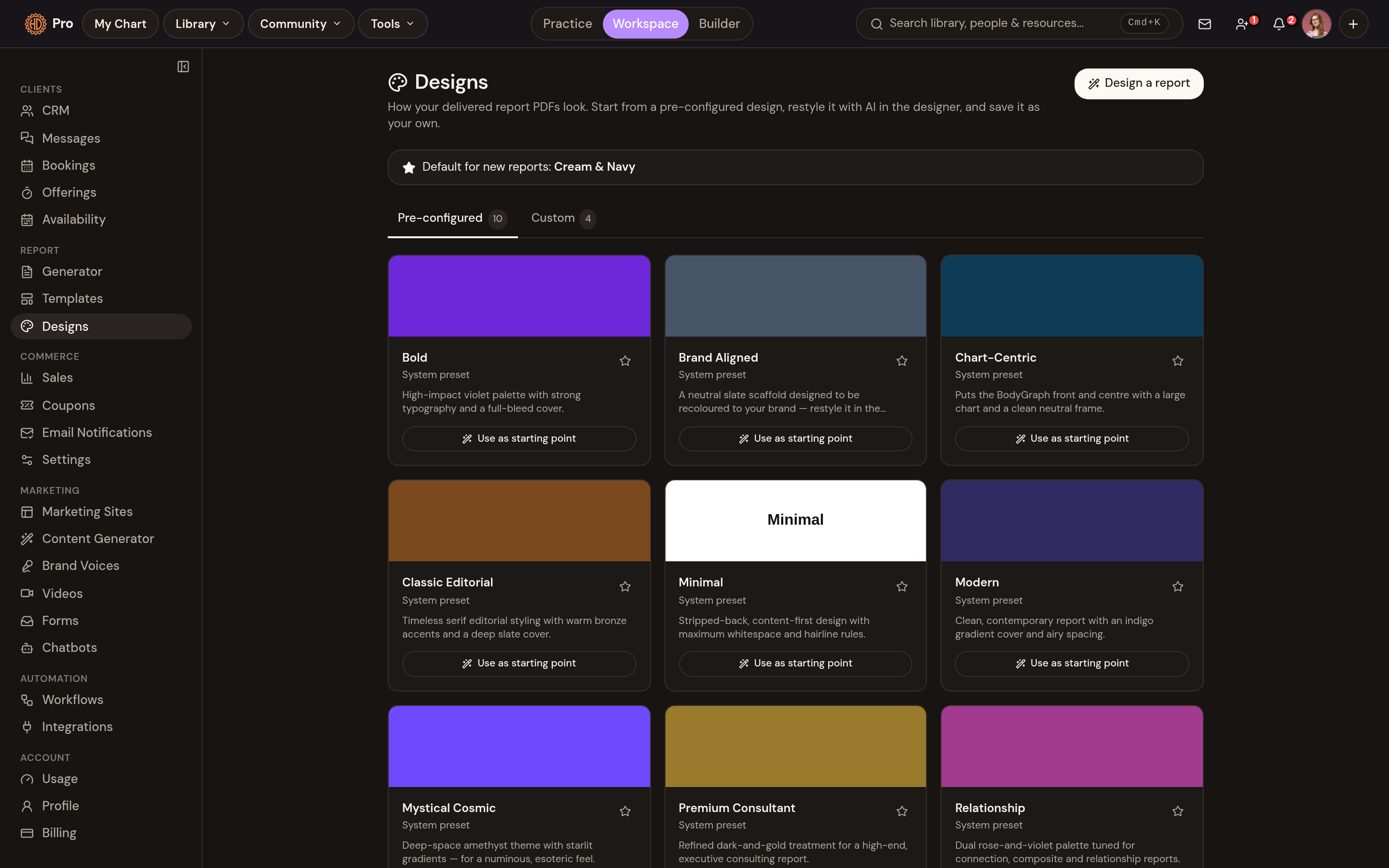Star the Bold design as default
This screenshot has height=868, width=1389.
pyautogui.click(x=625, y=361)
